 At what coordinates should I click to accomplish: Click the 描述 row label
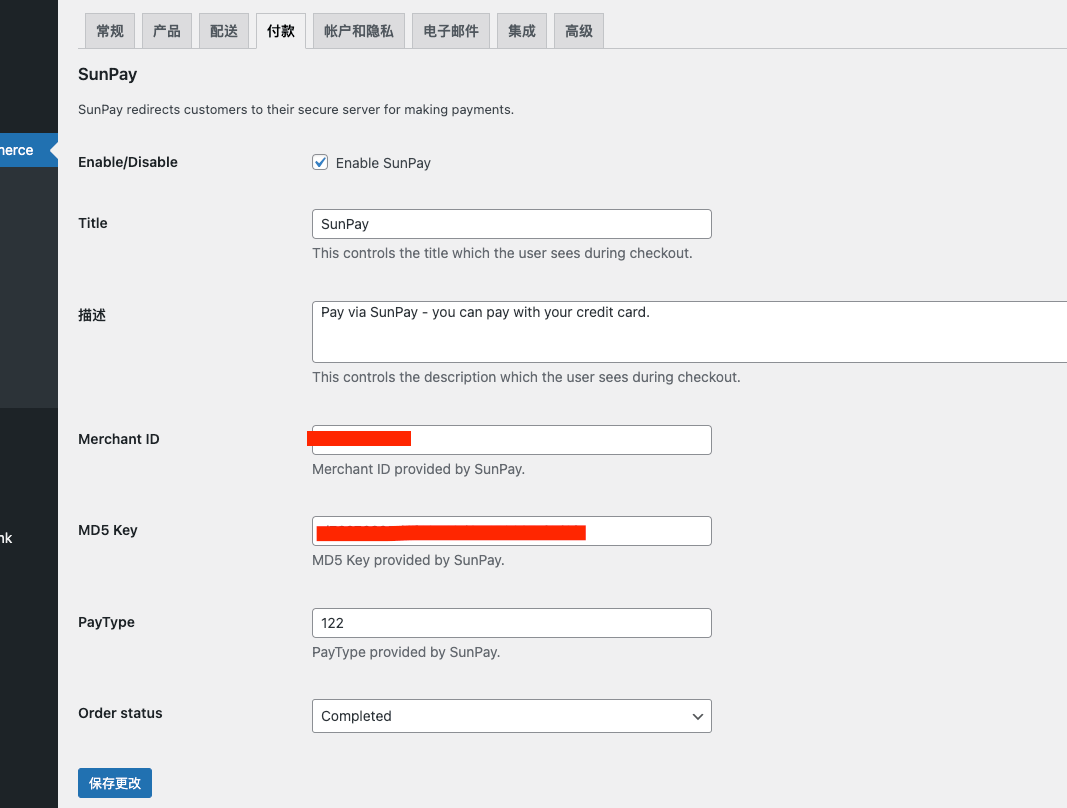92,314
